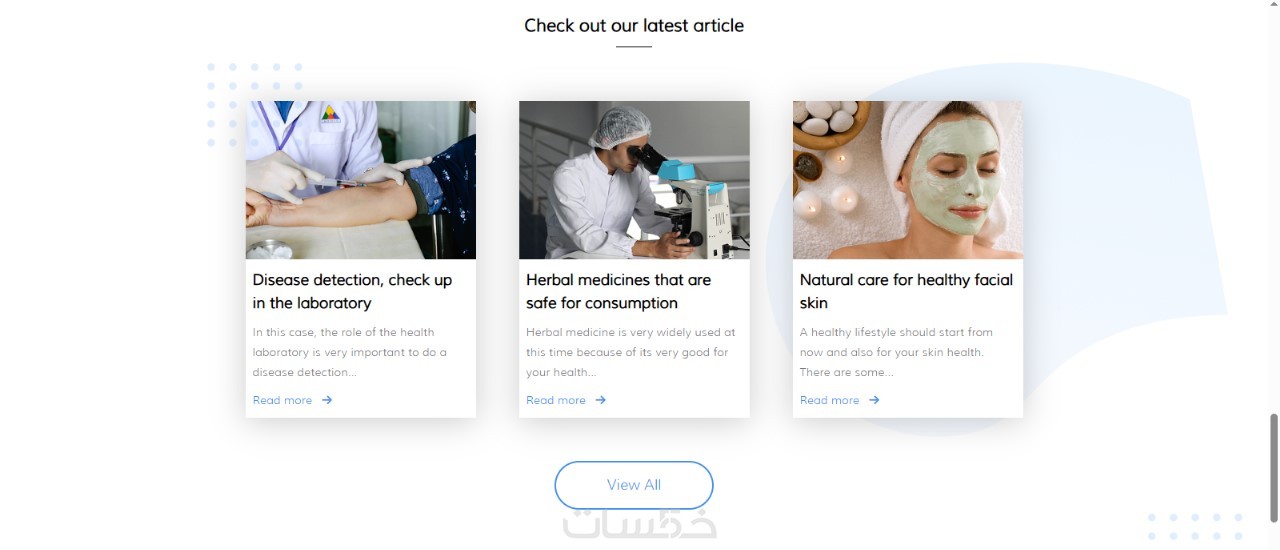Screen dimensions: 1280x550
Task: Open the microscope scientist image
Action: 634,180
